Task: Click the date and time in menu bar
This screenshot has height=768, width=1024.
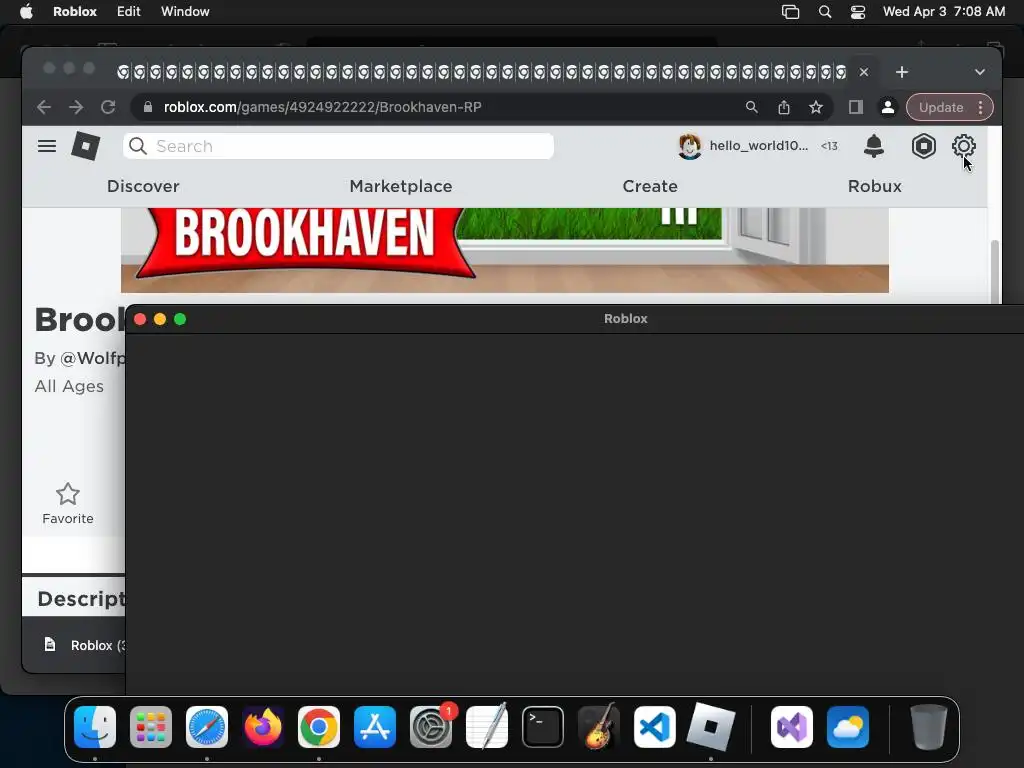Action: [944, 12]
